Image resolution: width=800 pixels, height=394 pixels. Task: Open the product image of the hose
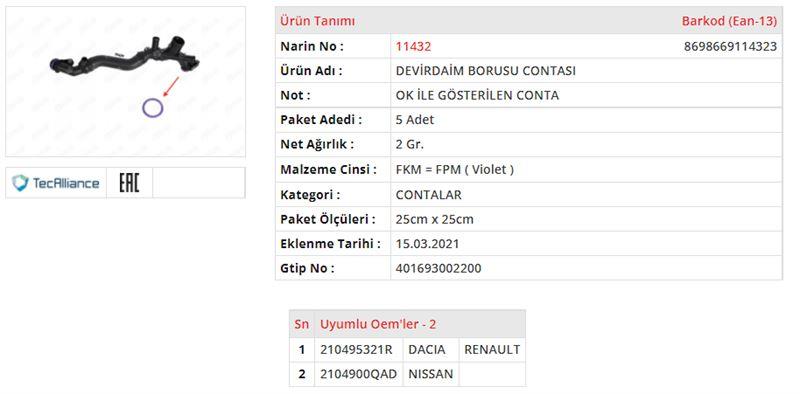click(125, 82)
